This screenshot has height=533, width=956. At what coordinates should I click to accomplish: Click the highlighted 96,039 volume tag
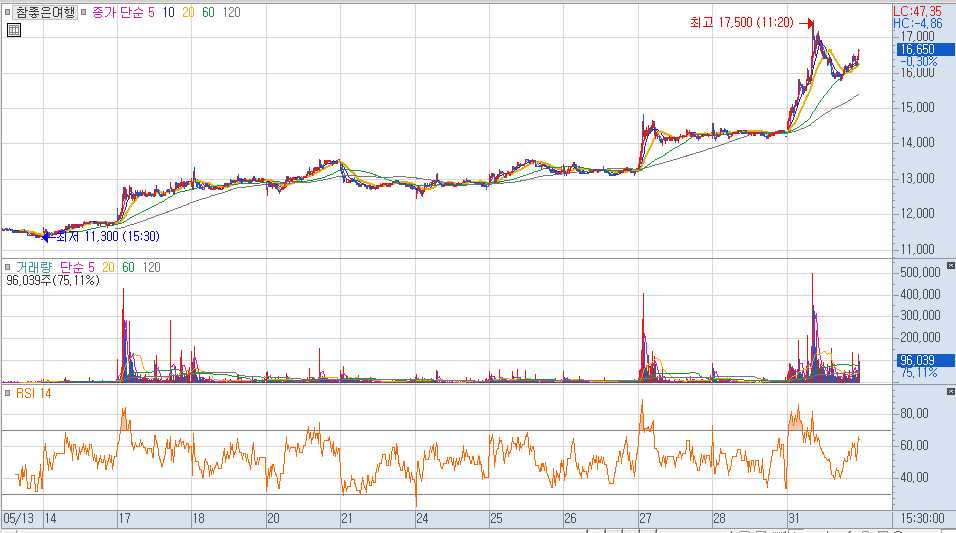pyautogui.click(x=925, y=360)
